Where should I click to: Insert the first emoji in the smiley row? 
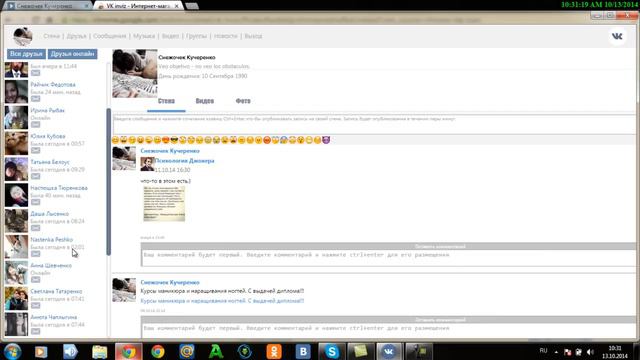click(116, 140)
